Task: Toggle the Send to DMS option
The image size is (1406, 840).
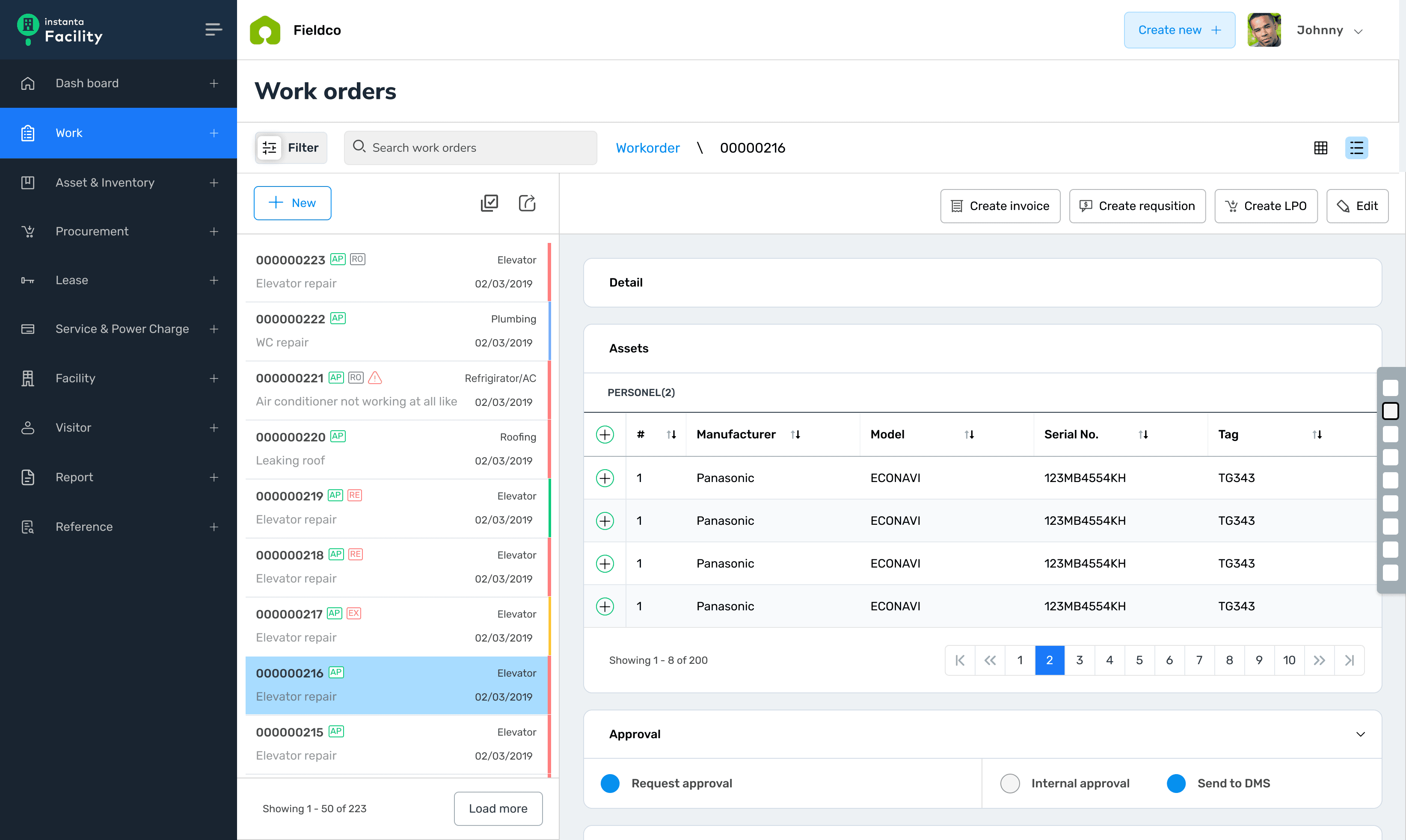Action: 1176,784
